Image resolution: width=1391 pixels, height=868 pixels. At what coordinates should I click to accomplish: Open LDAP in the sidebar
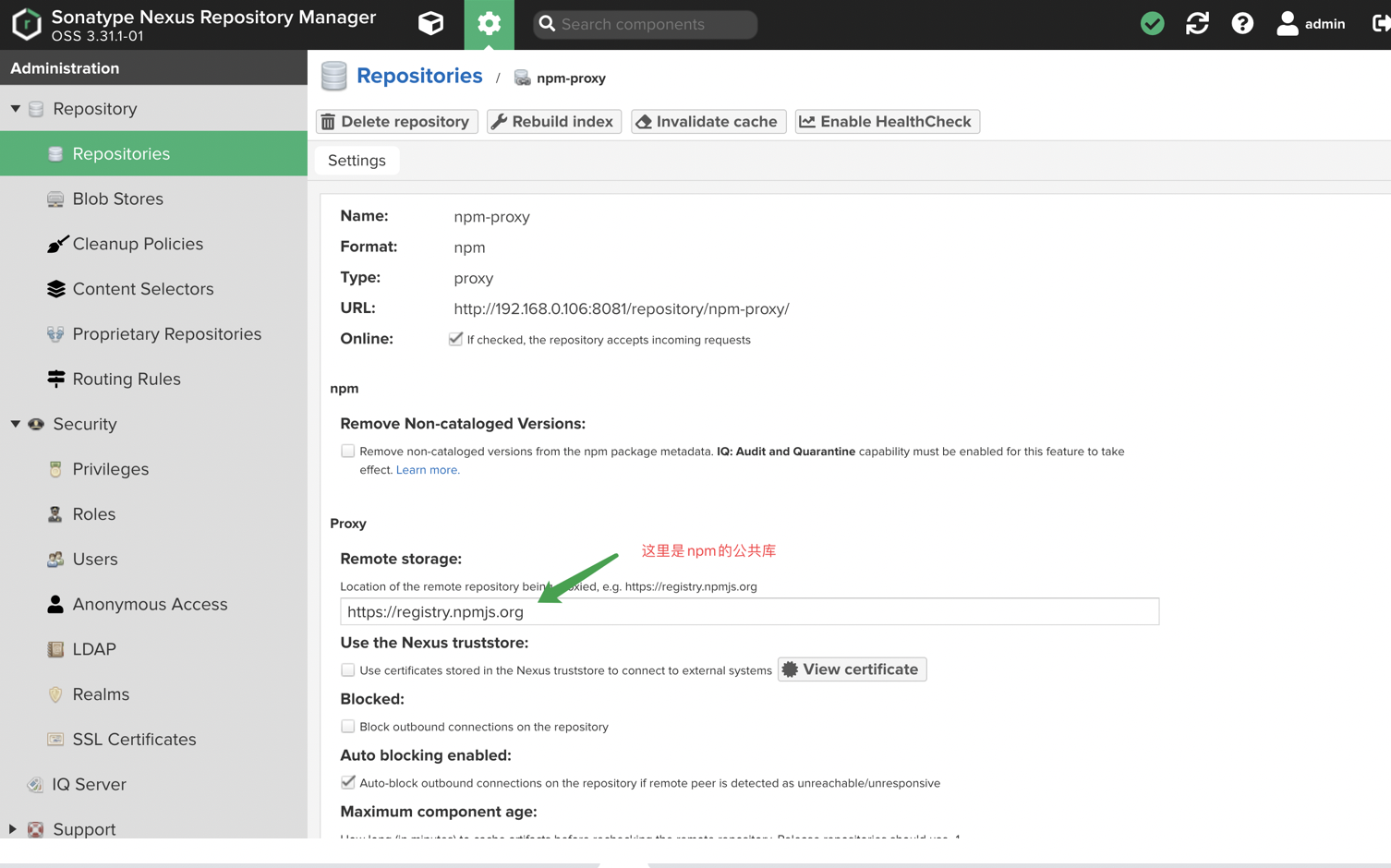click(153, 649)
